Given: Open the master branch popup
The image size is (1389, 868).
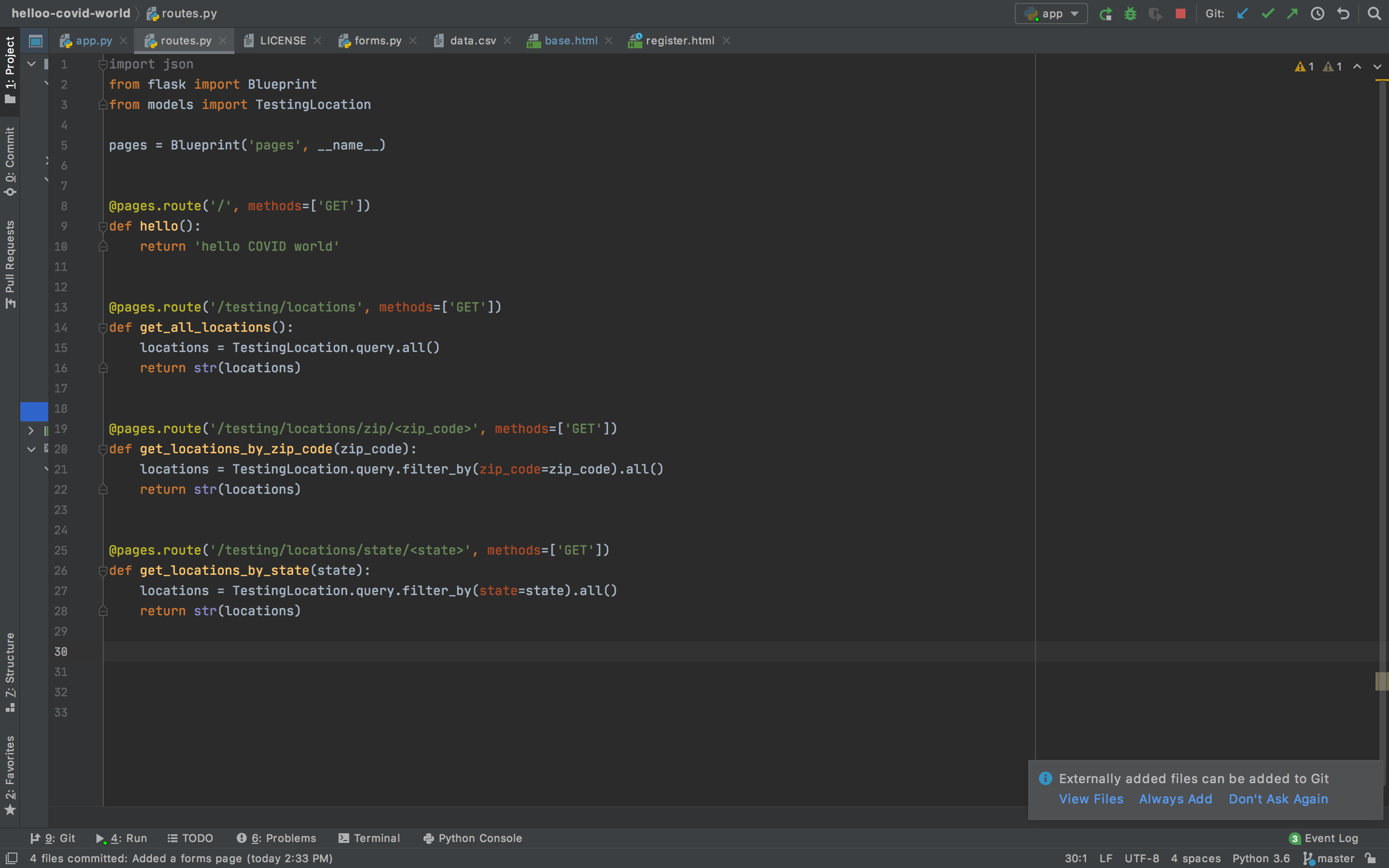Looking at the screenshot, I should [1329, 858].
